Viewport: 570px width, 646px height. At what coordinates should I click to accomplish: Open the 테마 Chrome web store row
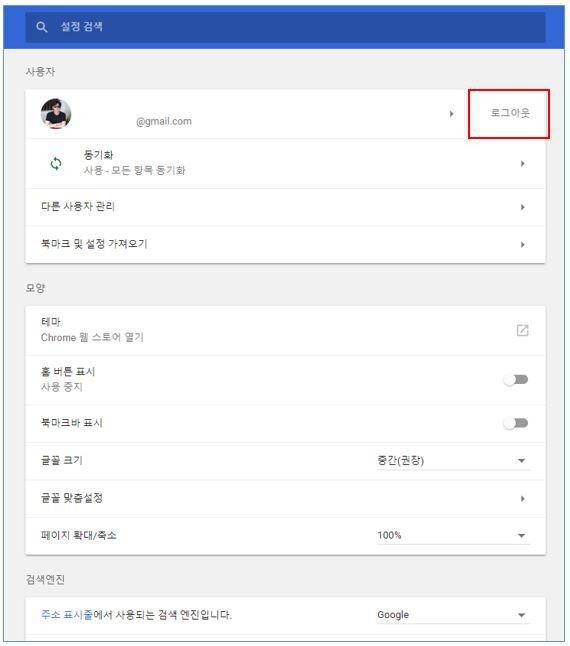tap(285, 330)
